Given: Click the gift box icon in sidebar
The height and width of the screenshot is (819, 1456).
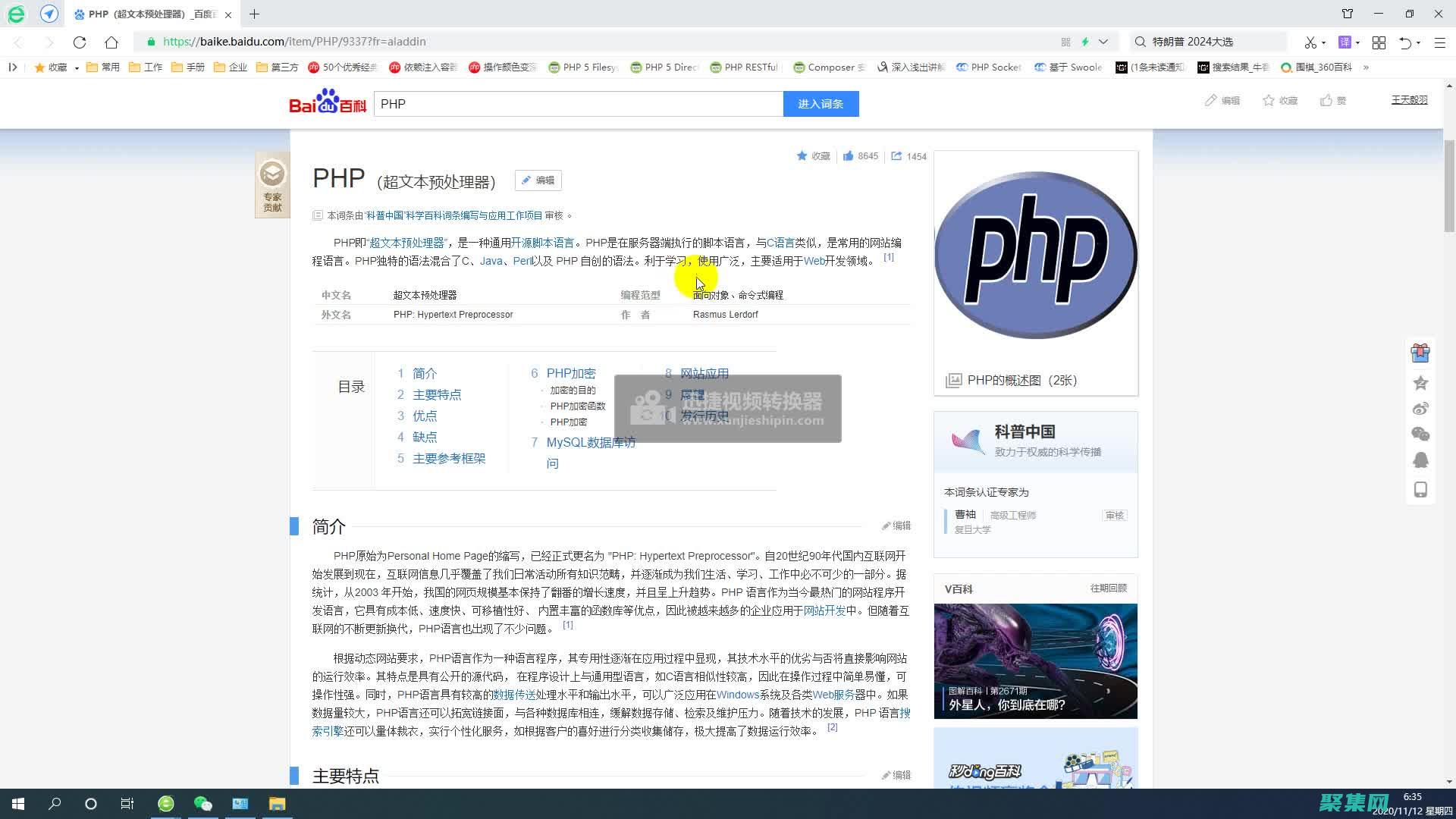Looking at the screenshot, I should [x=1420, y=353].
